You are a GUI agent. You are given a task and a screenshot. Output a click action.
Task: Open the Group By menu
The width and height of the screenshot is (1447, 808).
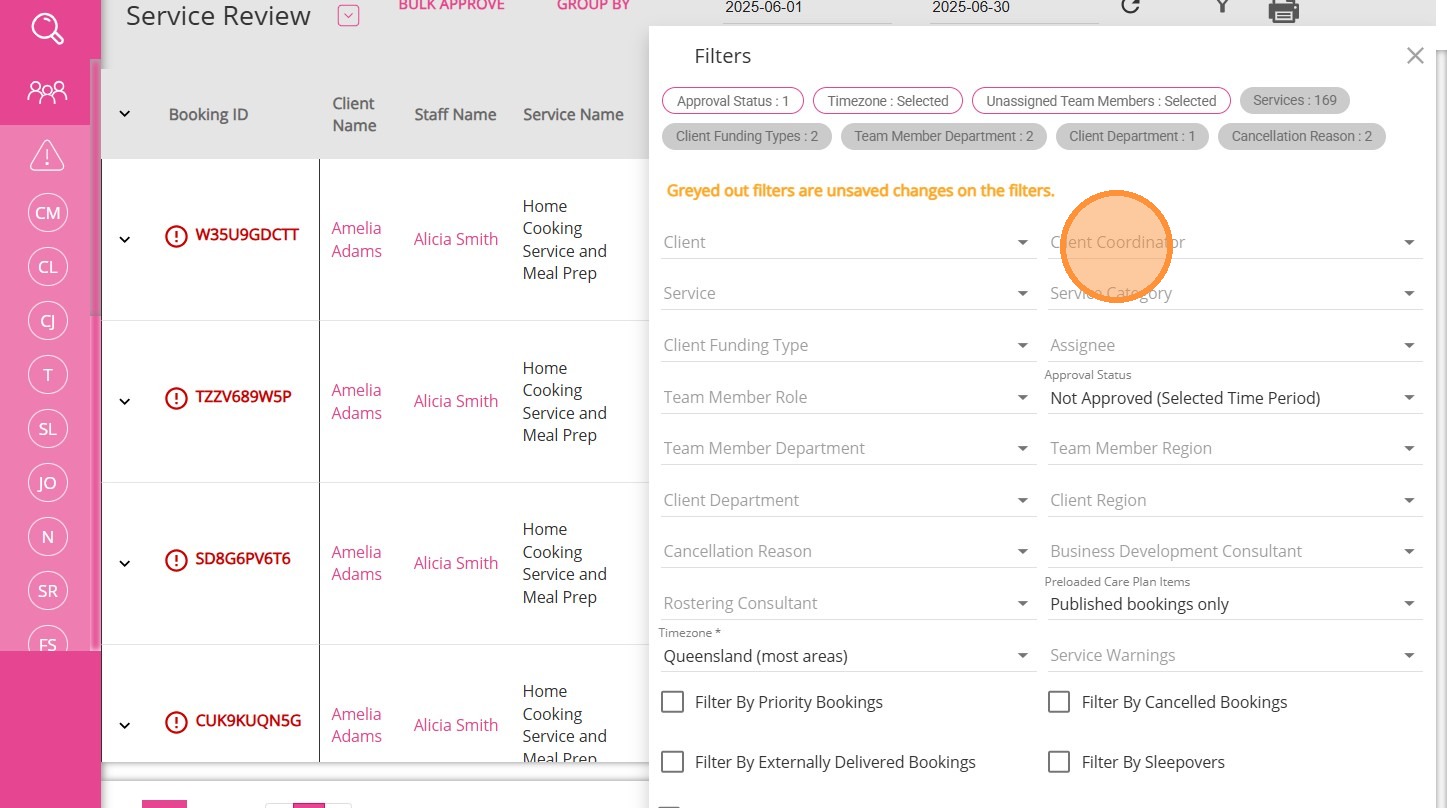593,6
